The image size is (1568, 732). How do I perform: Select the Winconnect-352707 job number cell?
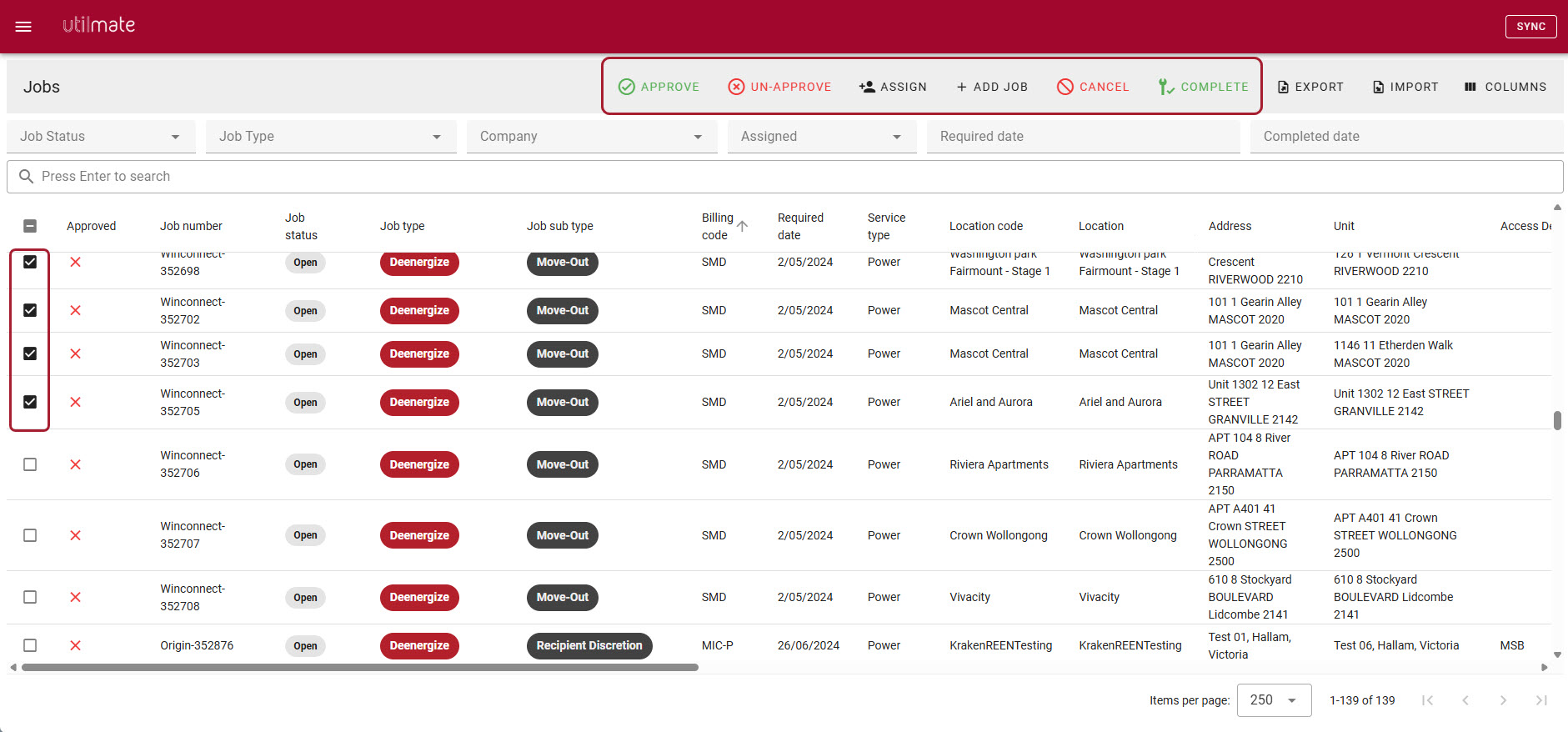193,535
